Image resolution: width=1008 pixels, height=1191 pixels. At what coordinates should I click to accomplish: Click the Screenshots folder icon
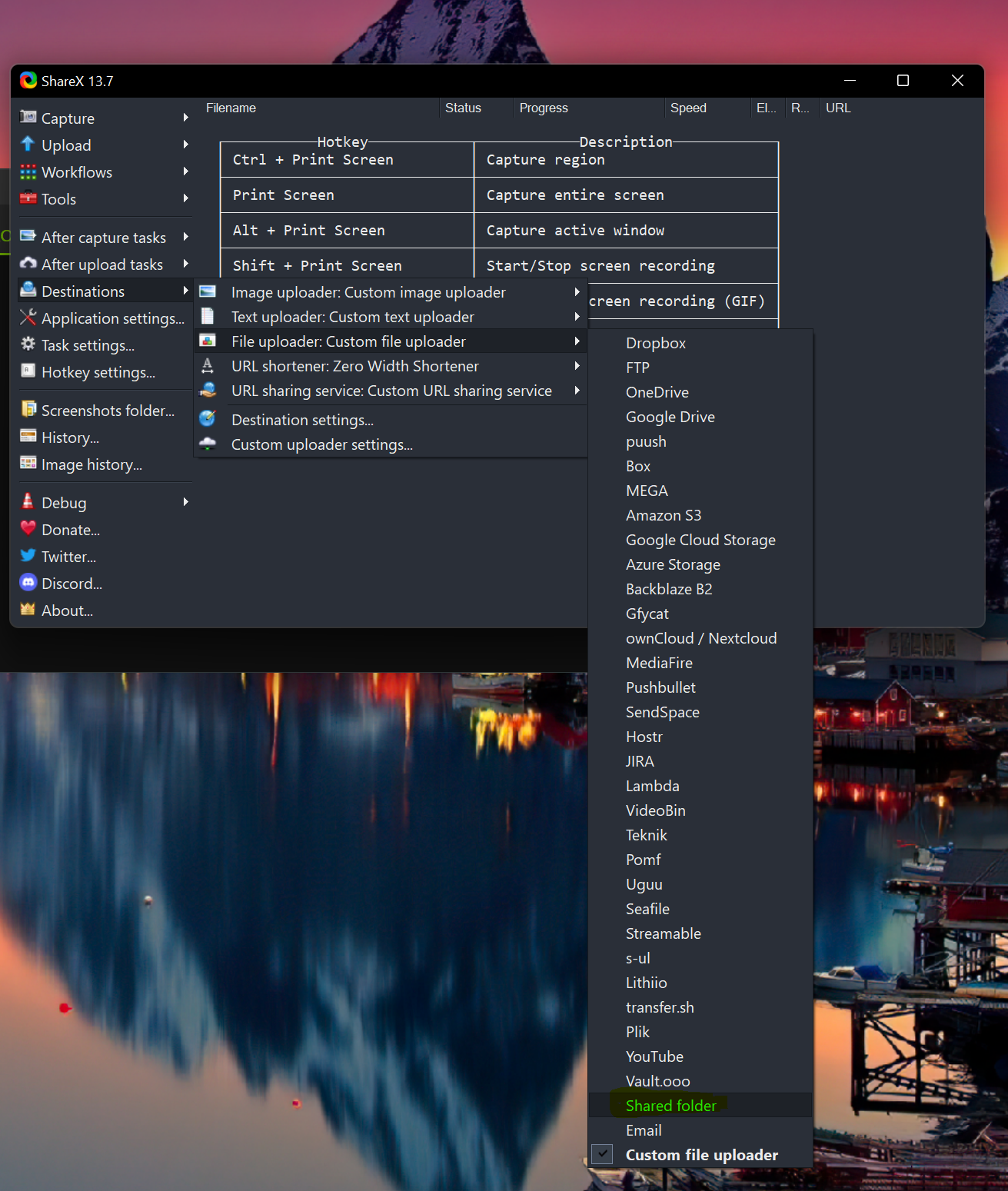coord(28,410)
